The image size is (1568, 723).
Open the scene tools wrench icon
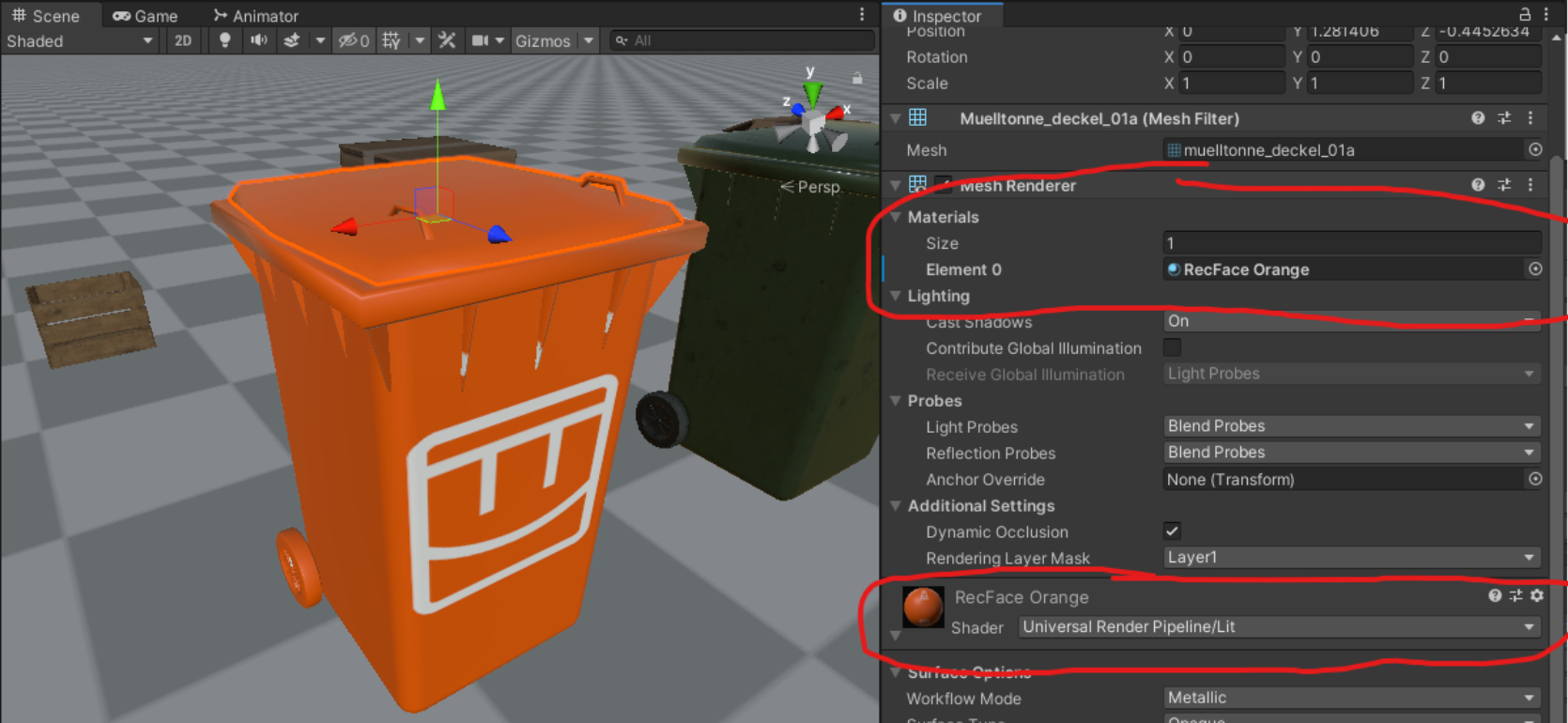(447, 40)
